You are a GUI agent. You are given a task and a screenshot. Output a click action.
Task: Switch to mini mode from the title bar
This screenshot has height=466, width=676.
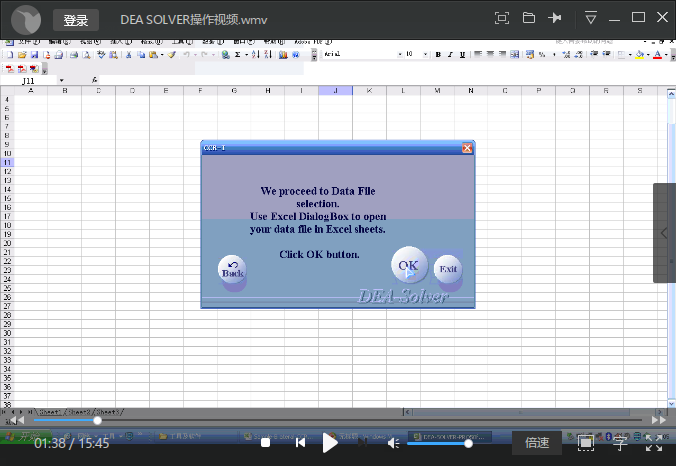point(502,18)
